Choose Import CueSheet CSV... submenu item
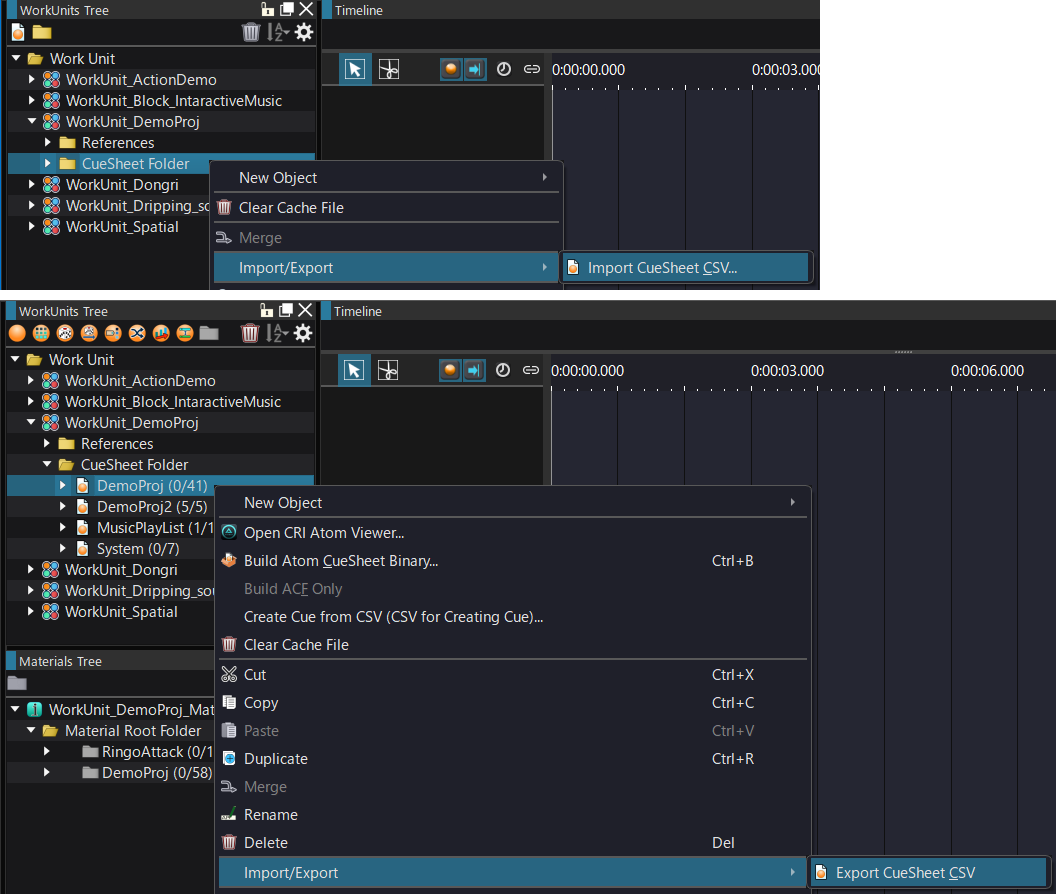This screenshot has height=894, width=1056. pos(686,267)
